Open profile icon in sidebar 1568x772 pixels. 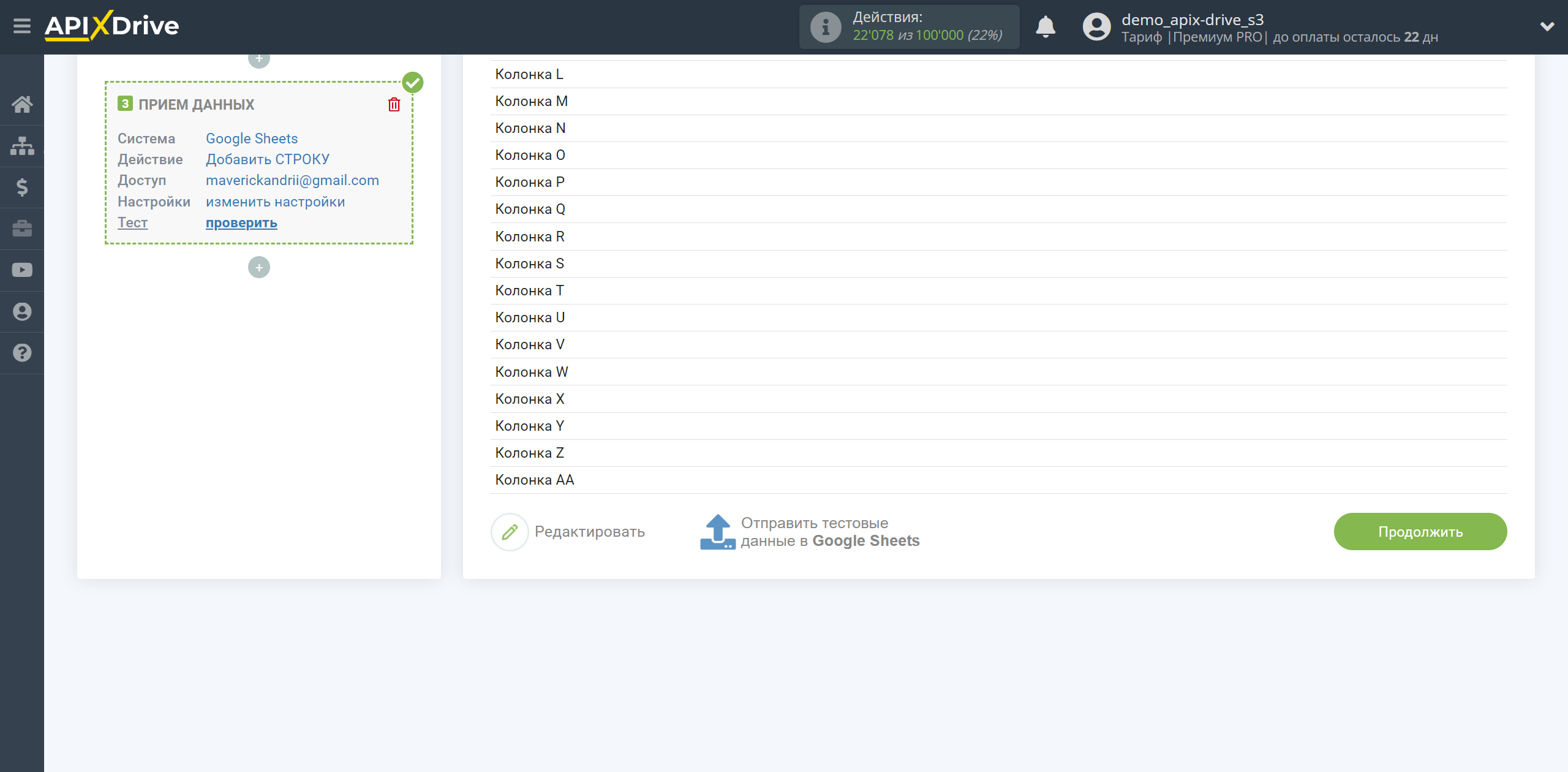pos(22,311)
